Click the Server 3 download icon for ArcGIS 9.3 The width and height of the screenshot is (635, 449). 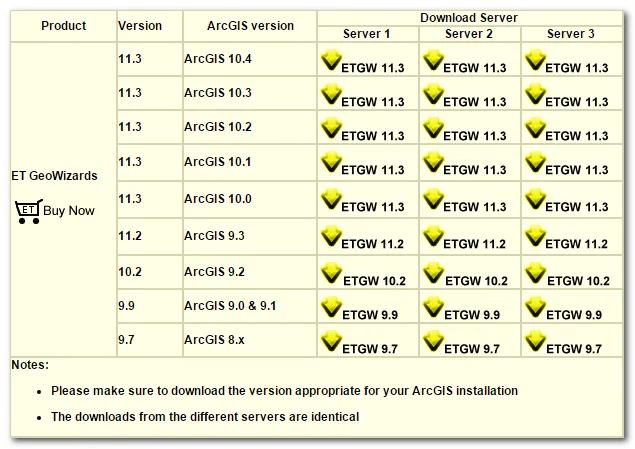tap(535, 237)
